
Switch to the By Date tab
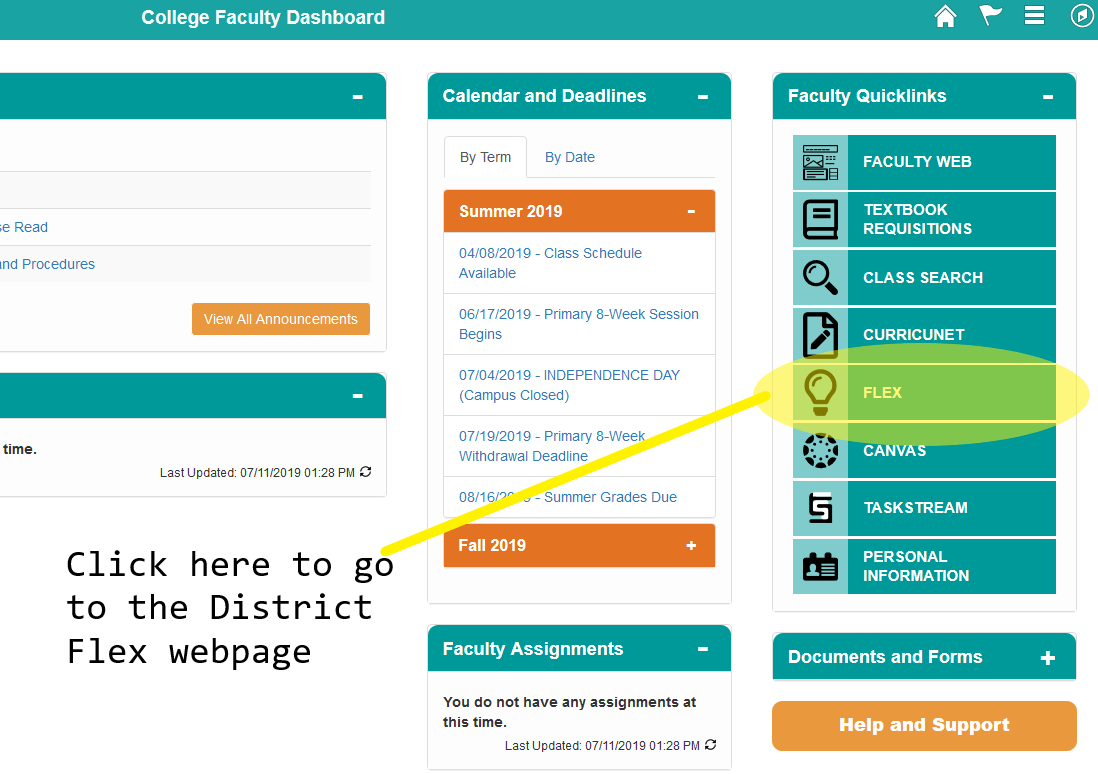tap(570, 157)
